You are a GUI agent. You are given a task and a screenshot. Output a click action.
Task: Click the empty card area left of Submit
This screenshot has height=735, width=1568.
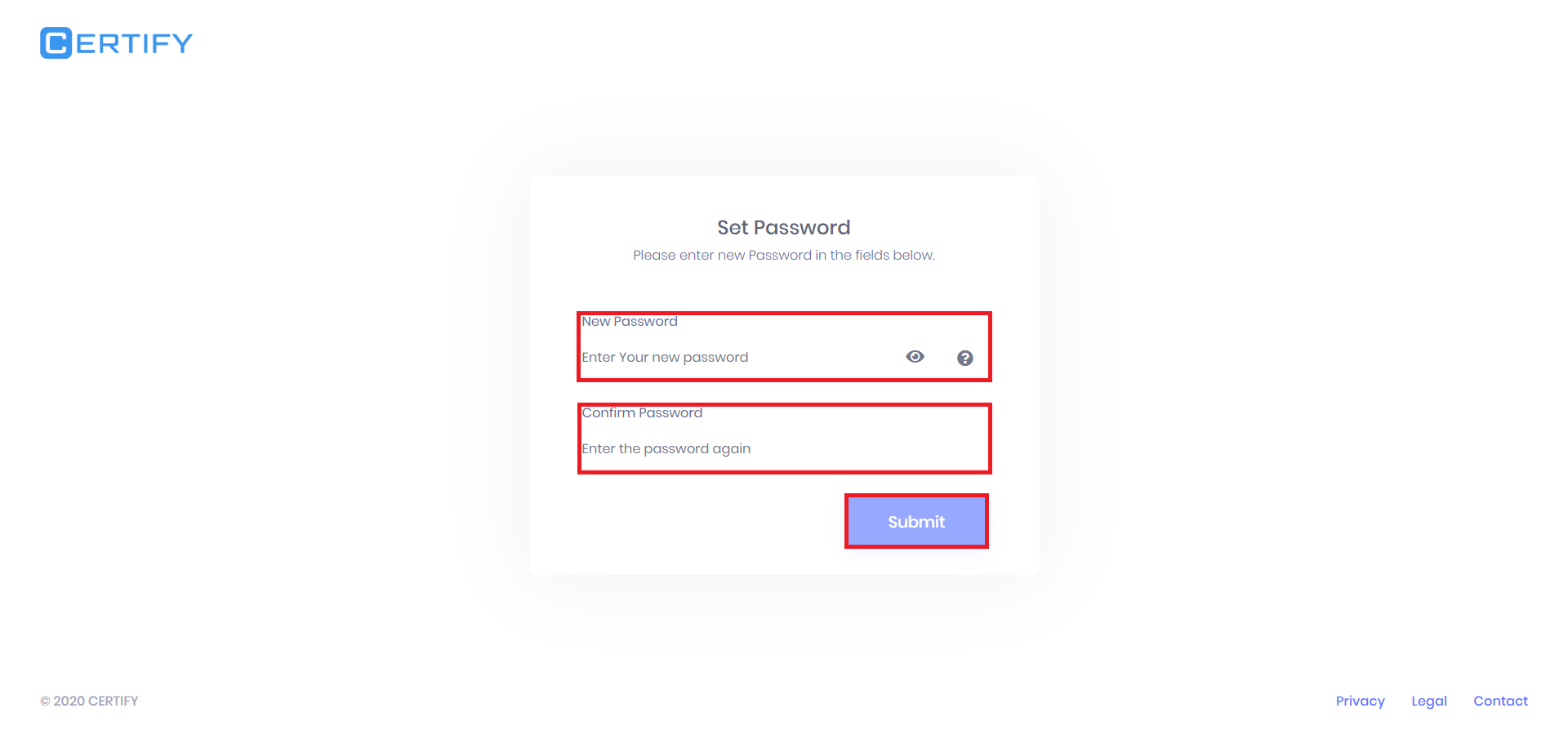[x=702, y=521]
